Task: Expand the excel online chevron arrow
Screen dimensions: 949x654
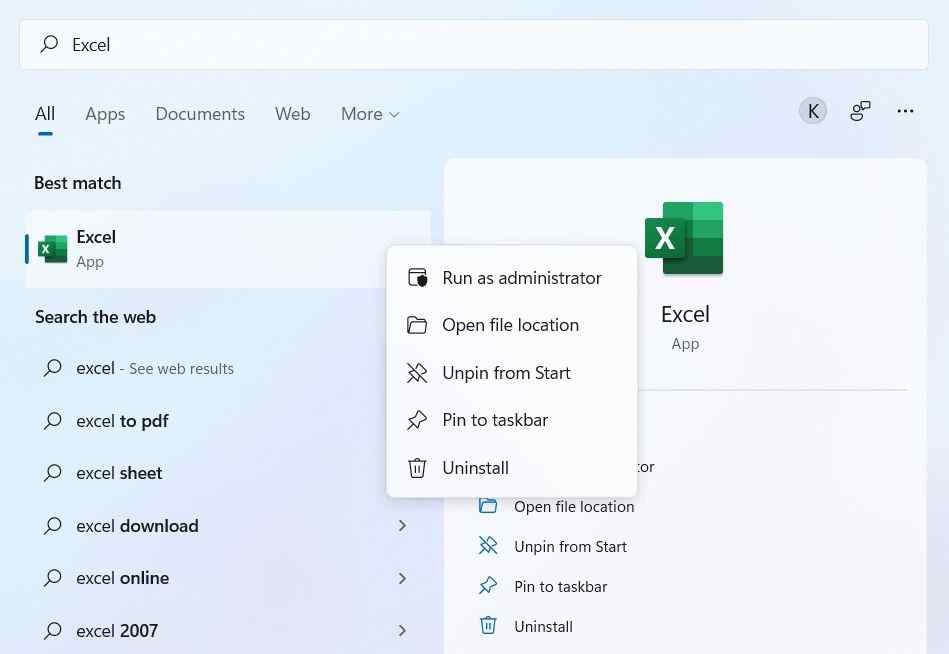Action: pyautogui.click(x=402, y=578)
